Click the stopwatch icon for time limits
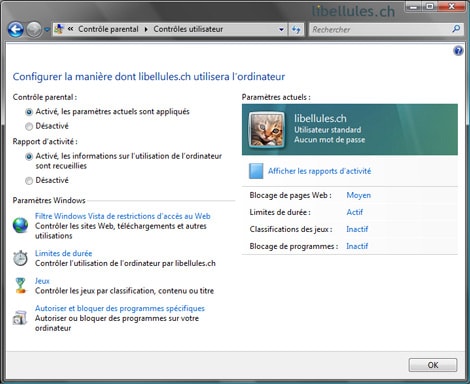This screenshot has width=470, height=384. (x=20, y=258)
